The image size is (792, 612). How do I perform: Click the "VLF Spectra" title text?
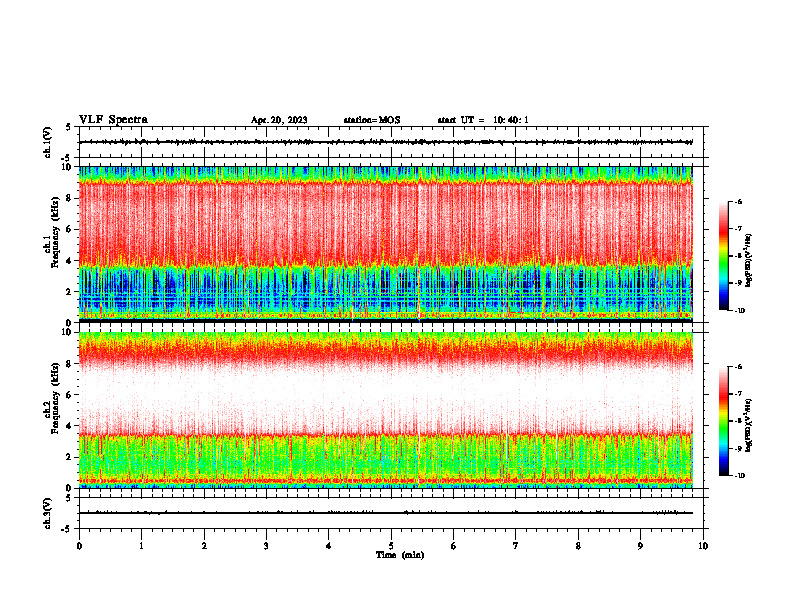[x=113, y=120]
